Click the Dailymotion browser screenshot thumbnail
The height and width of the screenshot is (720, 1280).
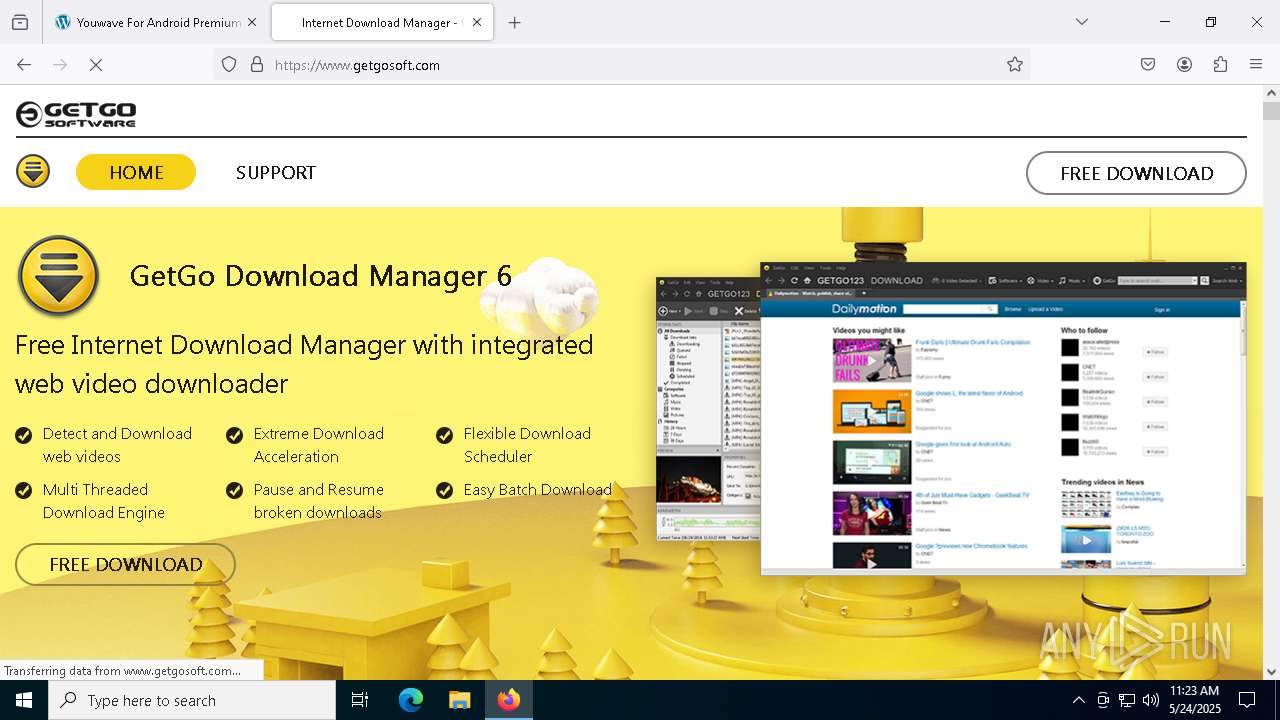pyautogui.click(x=1003, y=418)
